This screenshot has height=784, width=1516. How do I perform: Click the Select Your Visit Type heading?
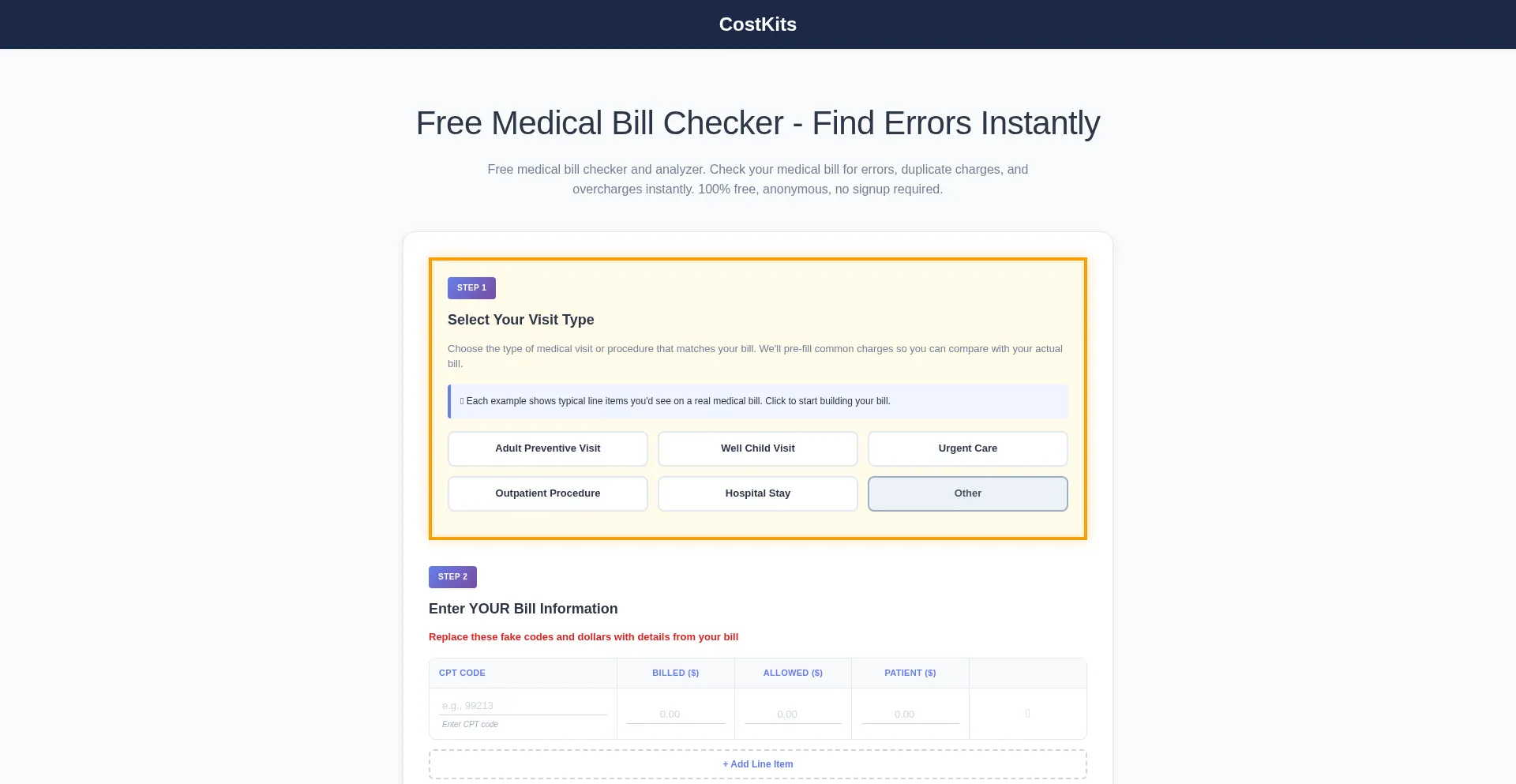pos(520,320)
